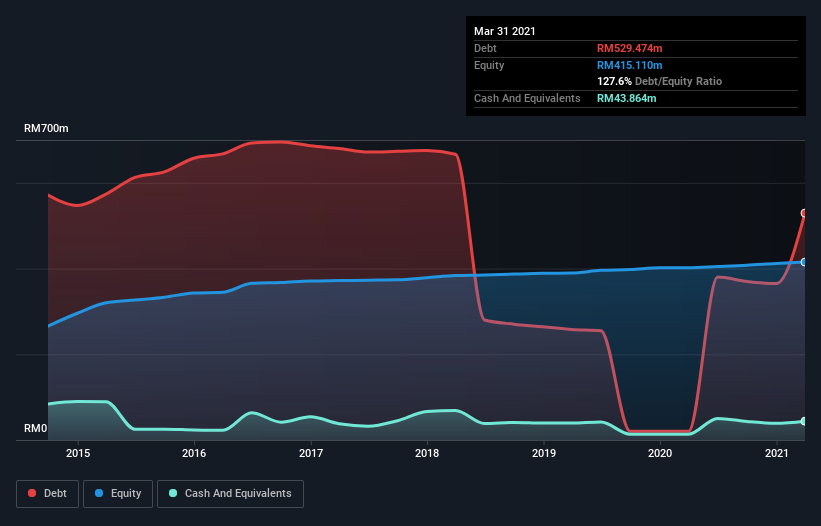Click the red Debt legend dot
This screenshot has width=821, height=526.
point(32,493)
